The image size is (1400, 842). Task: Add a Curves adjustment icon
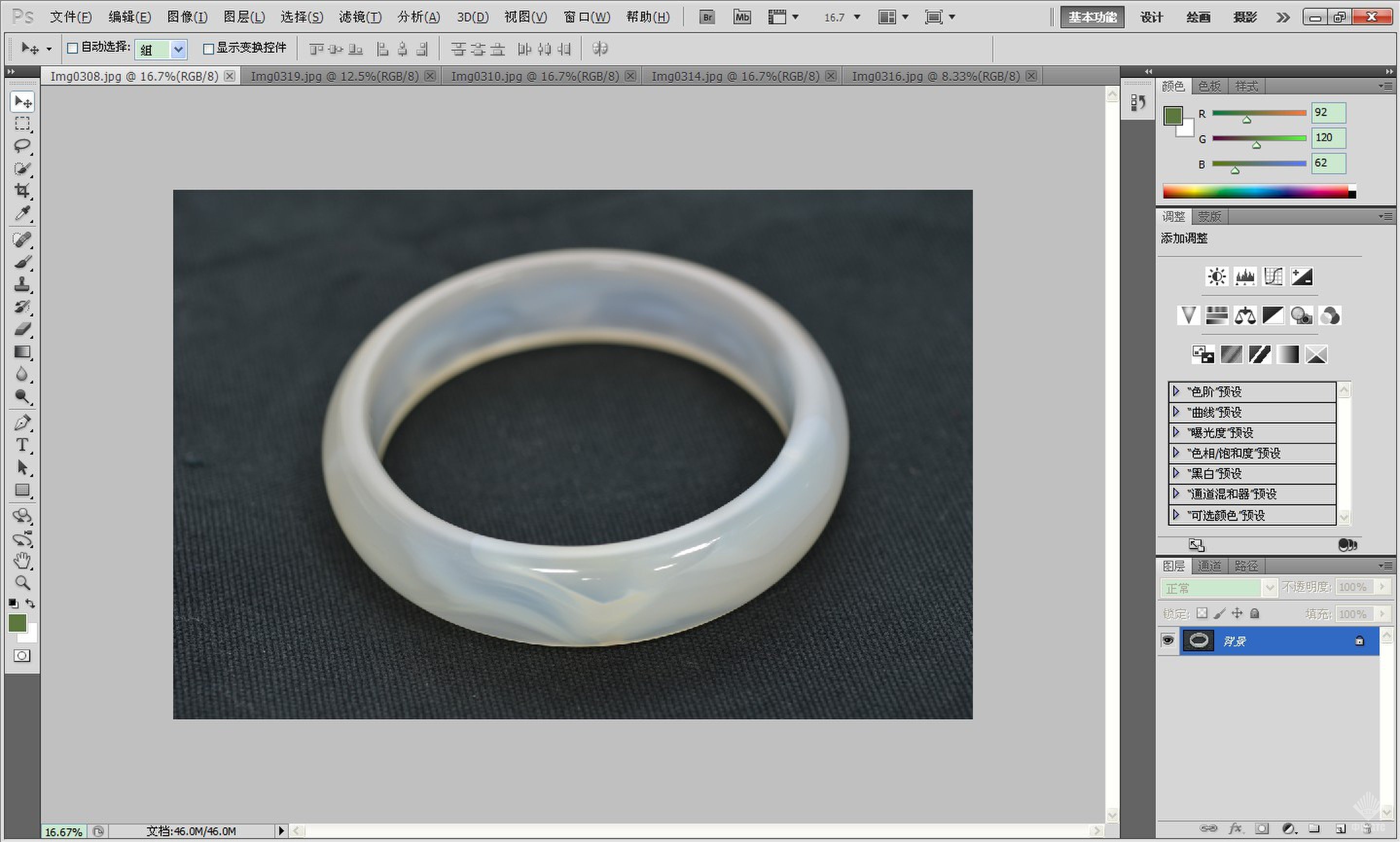click(1273, 277)
